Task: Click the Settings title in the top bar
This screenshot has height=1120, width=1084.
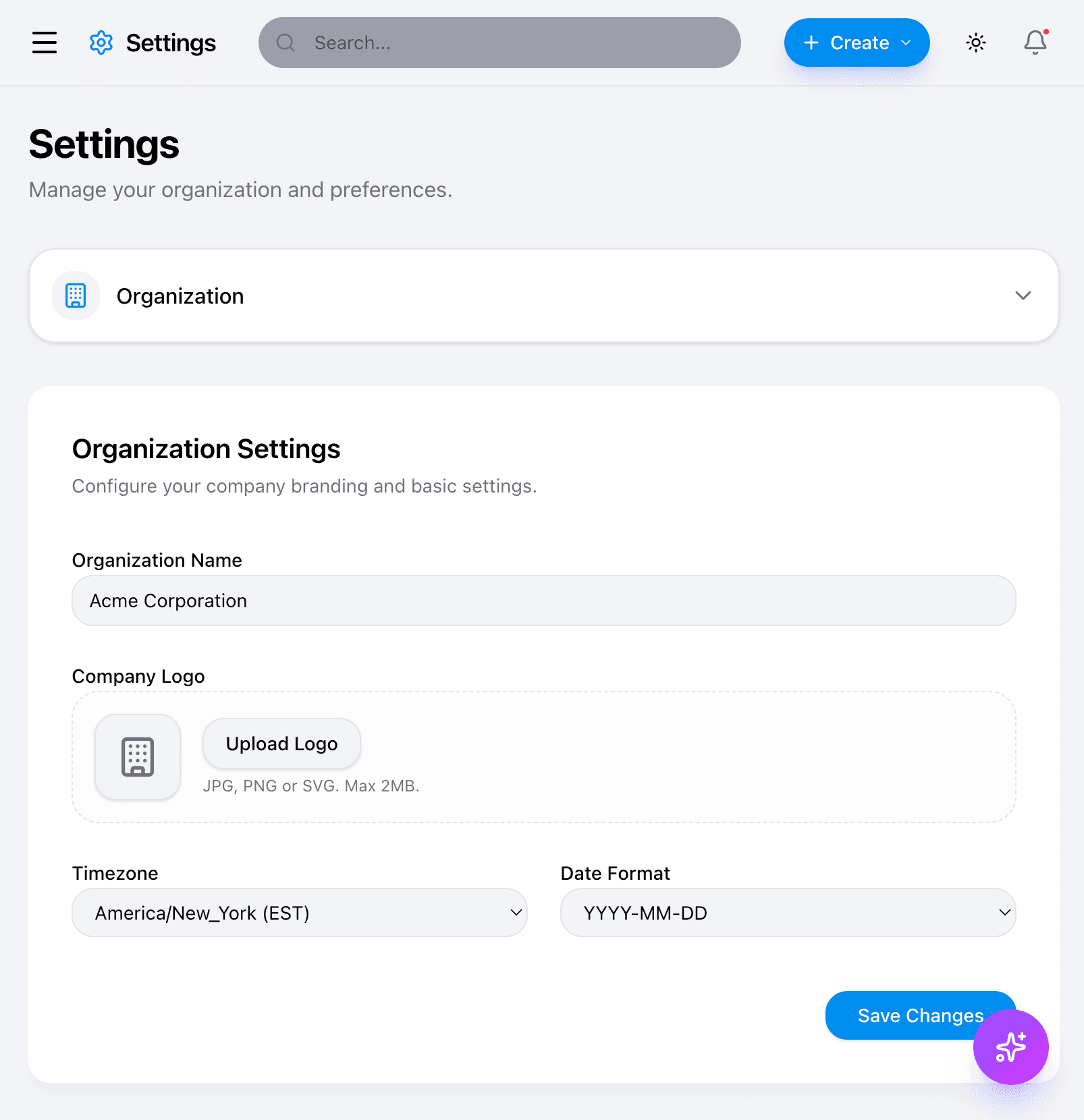Action: coord(170,43)
